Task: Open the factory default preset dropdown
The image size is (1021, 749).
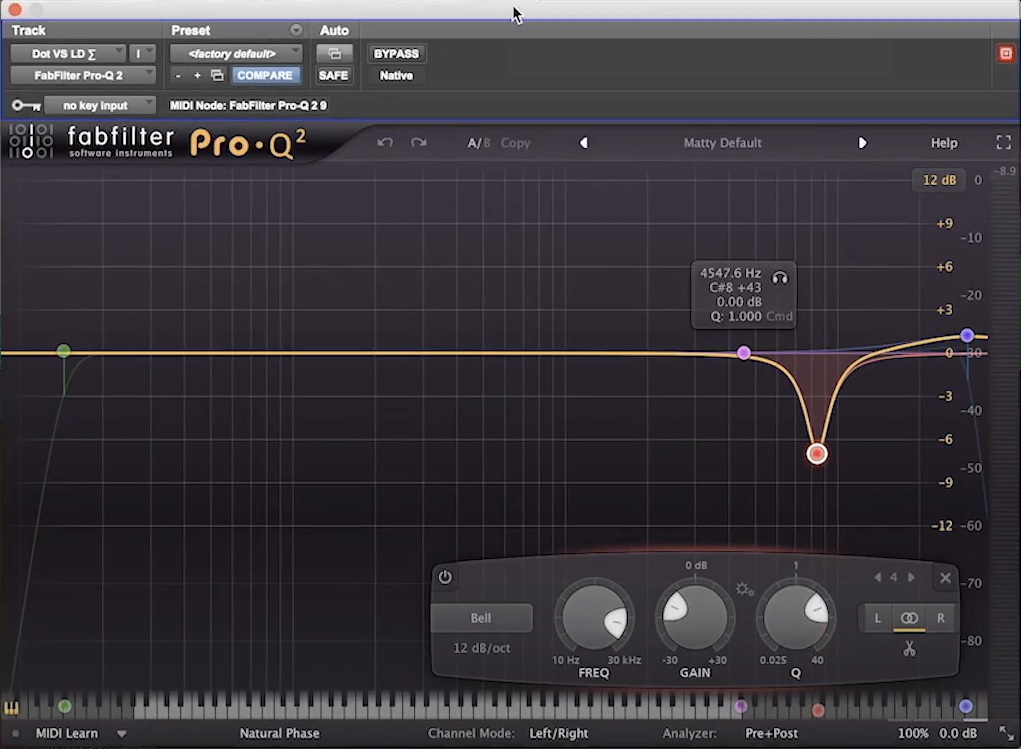Action: pyautogui.click(x=236, y=53)
